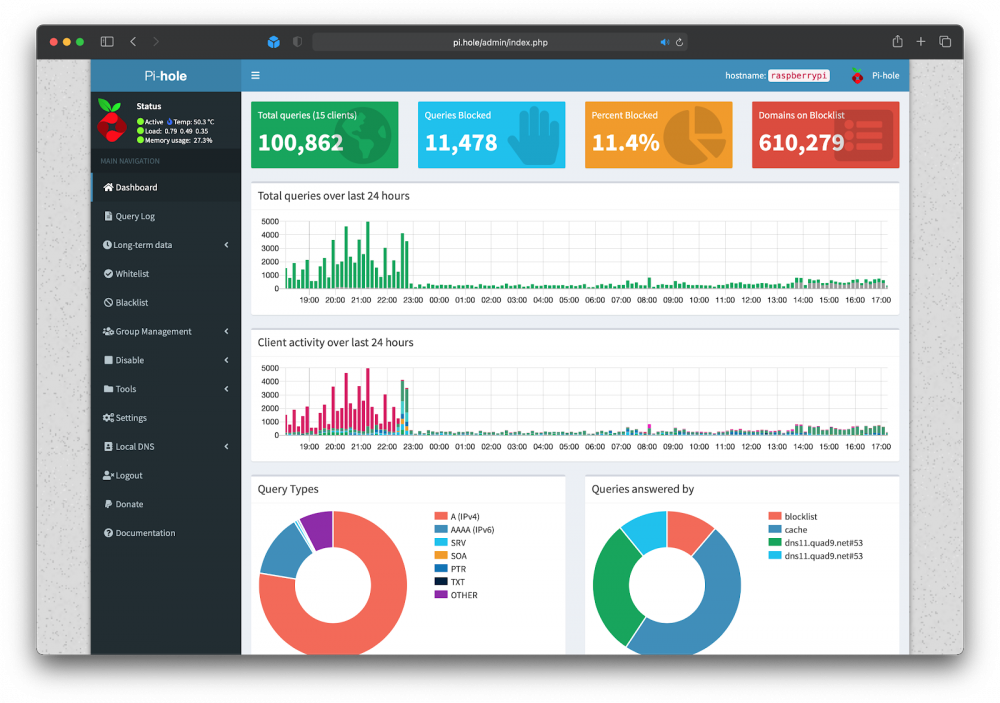Click the OTHER purple color swatch
The width and height of the screenshot is (1000, 703).
coord(440,595)
